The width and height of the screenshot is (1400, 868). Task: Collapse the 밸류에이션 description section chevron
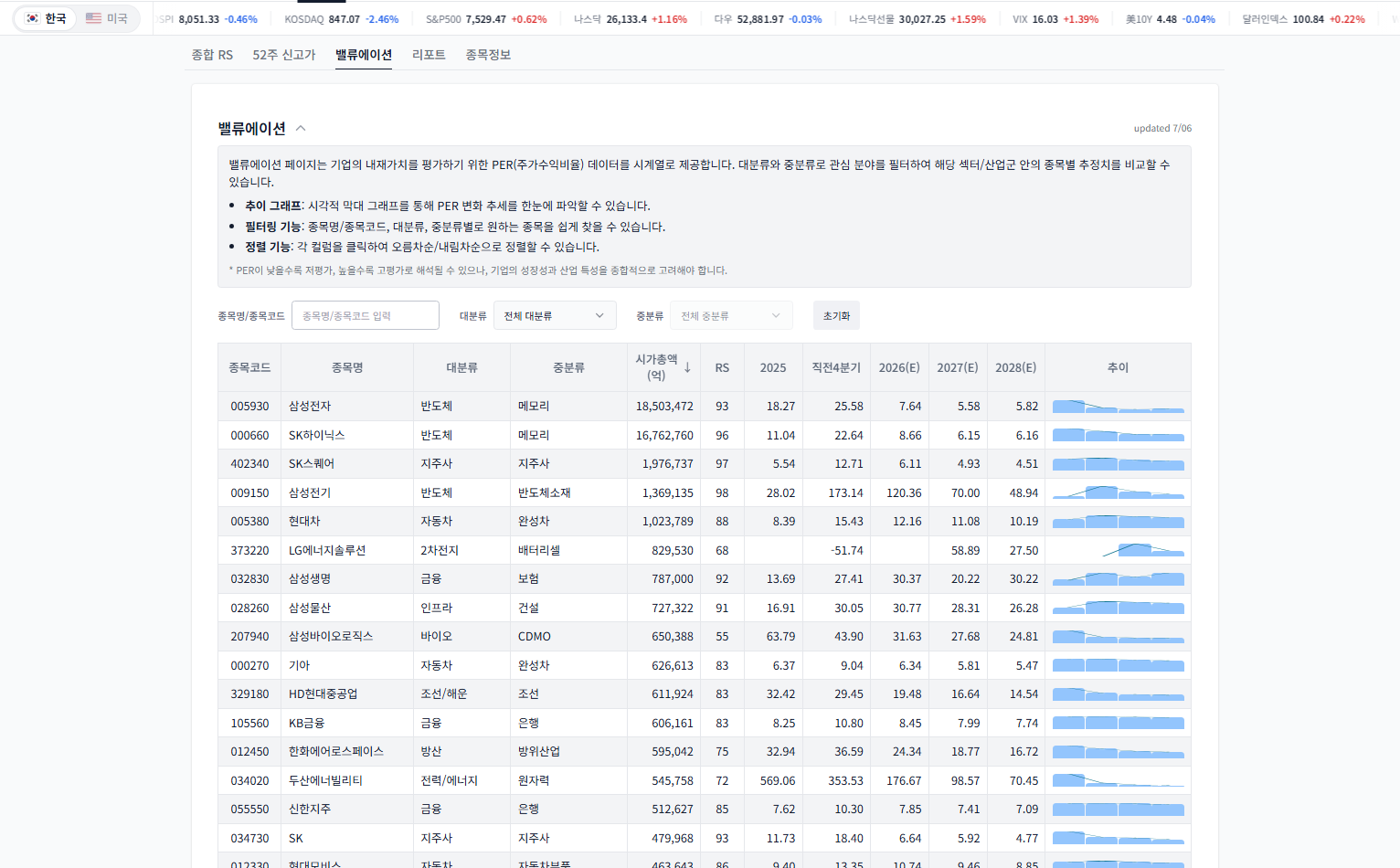point(301,129)
